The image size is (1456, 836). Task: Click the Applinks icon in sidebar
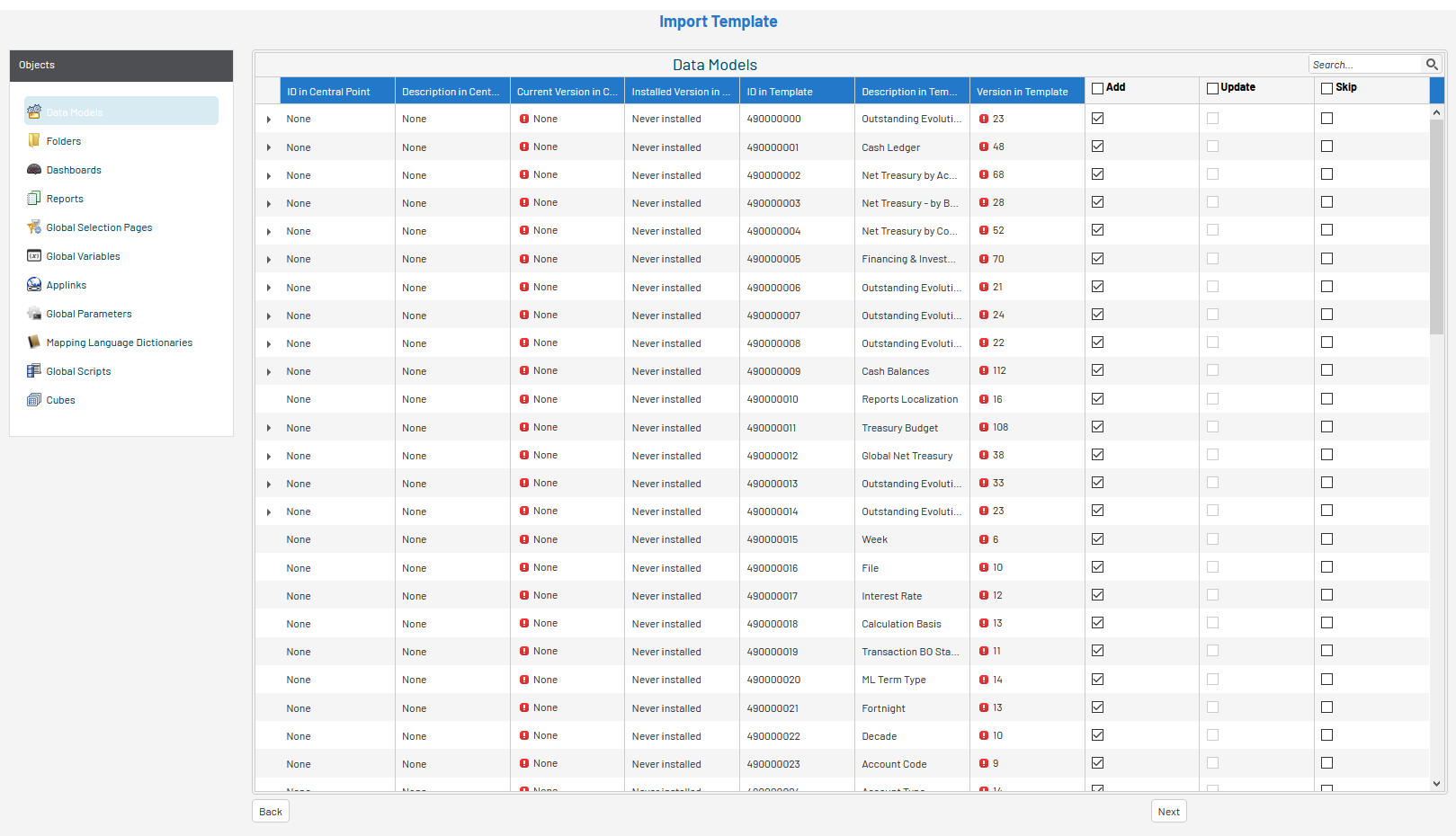pos(34,285)
